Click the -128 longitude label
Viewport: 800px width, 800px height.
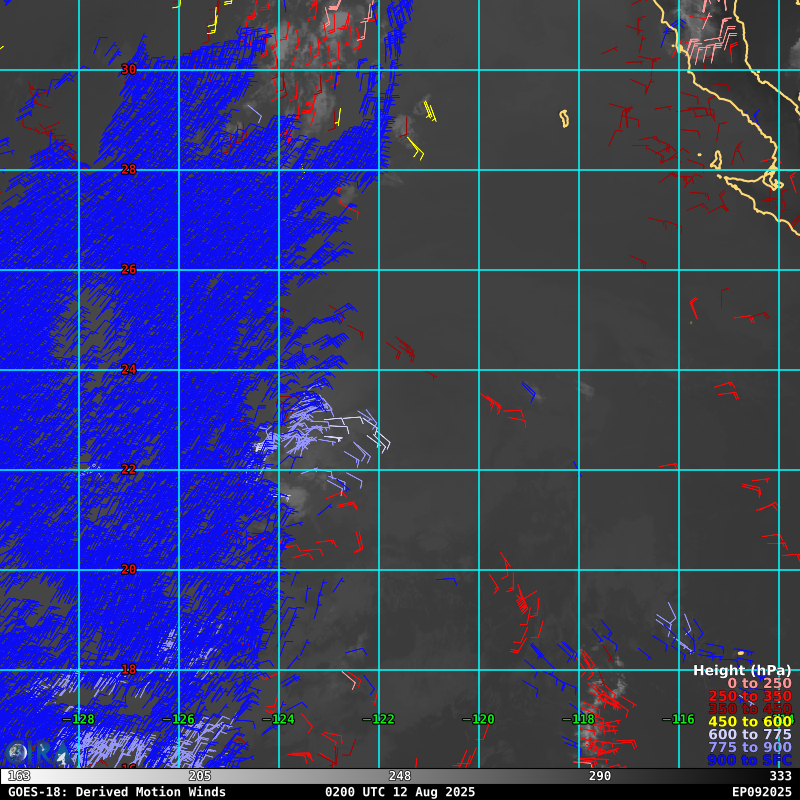pos(79,719)
